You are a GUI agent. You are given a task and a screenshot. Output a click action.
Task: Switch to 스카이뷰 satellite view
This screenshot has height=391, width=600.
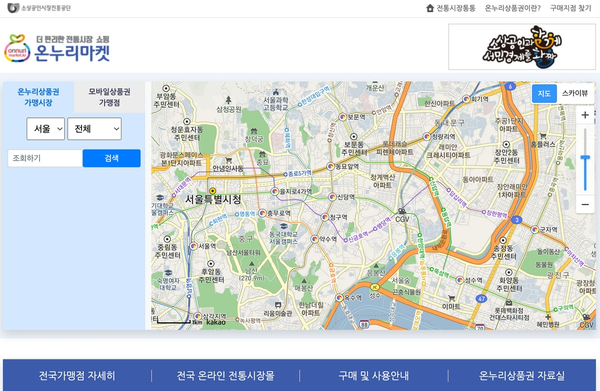click(x=575, y=93)
